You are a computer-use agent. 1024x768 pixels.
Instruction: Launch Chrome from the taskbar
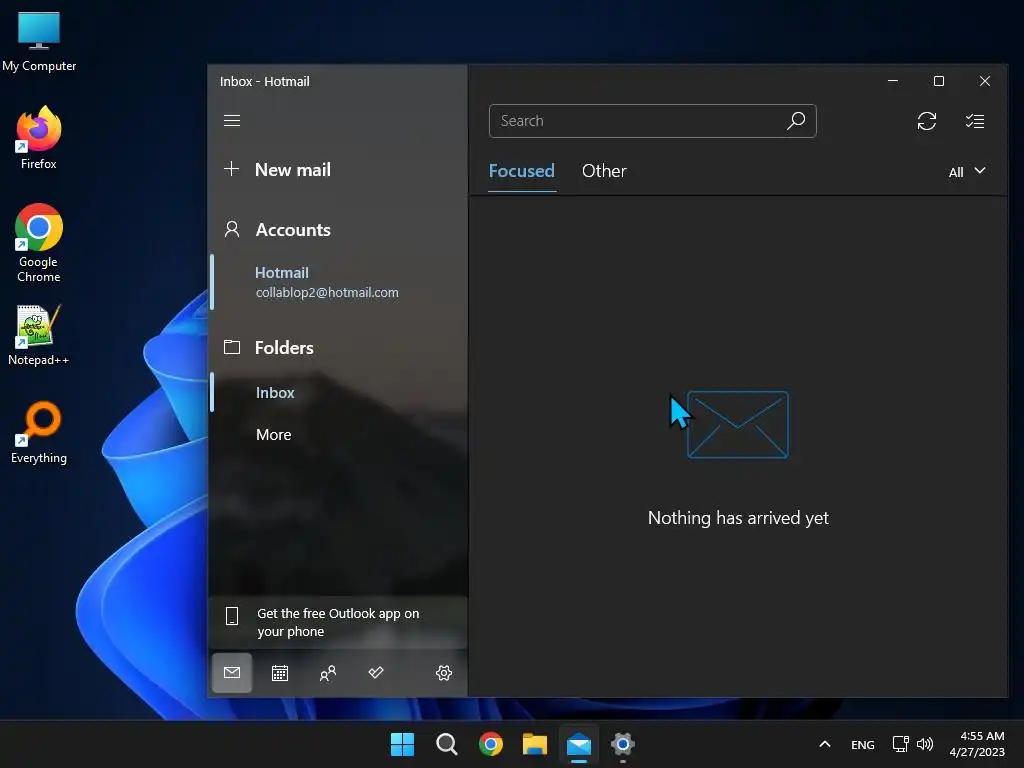coord(491,744)
